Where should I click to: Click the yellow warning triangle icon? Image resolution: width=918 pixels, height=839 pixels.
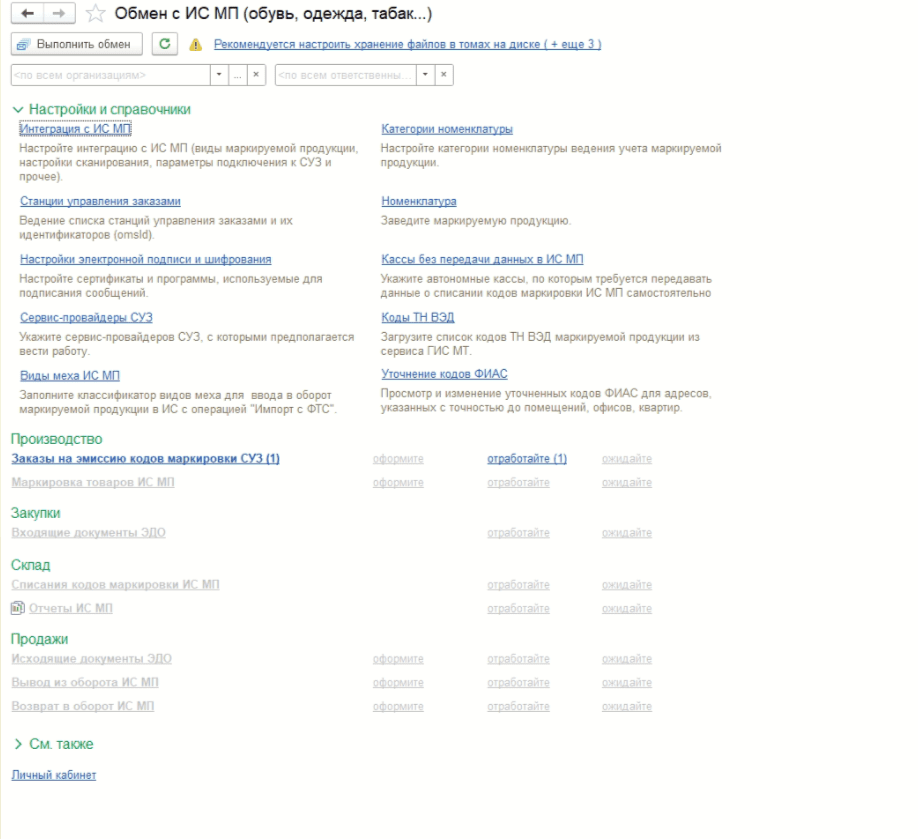(x=195, y=45)
